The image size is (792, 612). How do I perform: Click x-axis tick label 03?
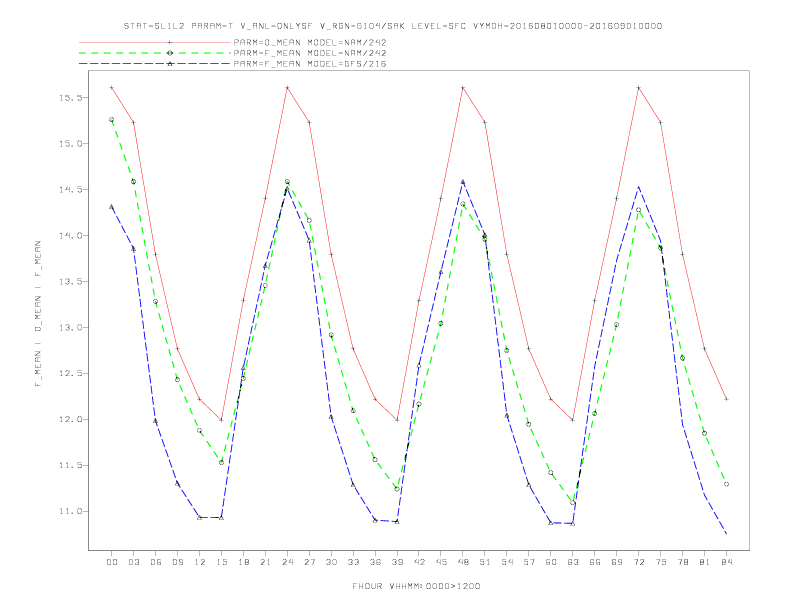tap(134, 562)
